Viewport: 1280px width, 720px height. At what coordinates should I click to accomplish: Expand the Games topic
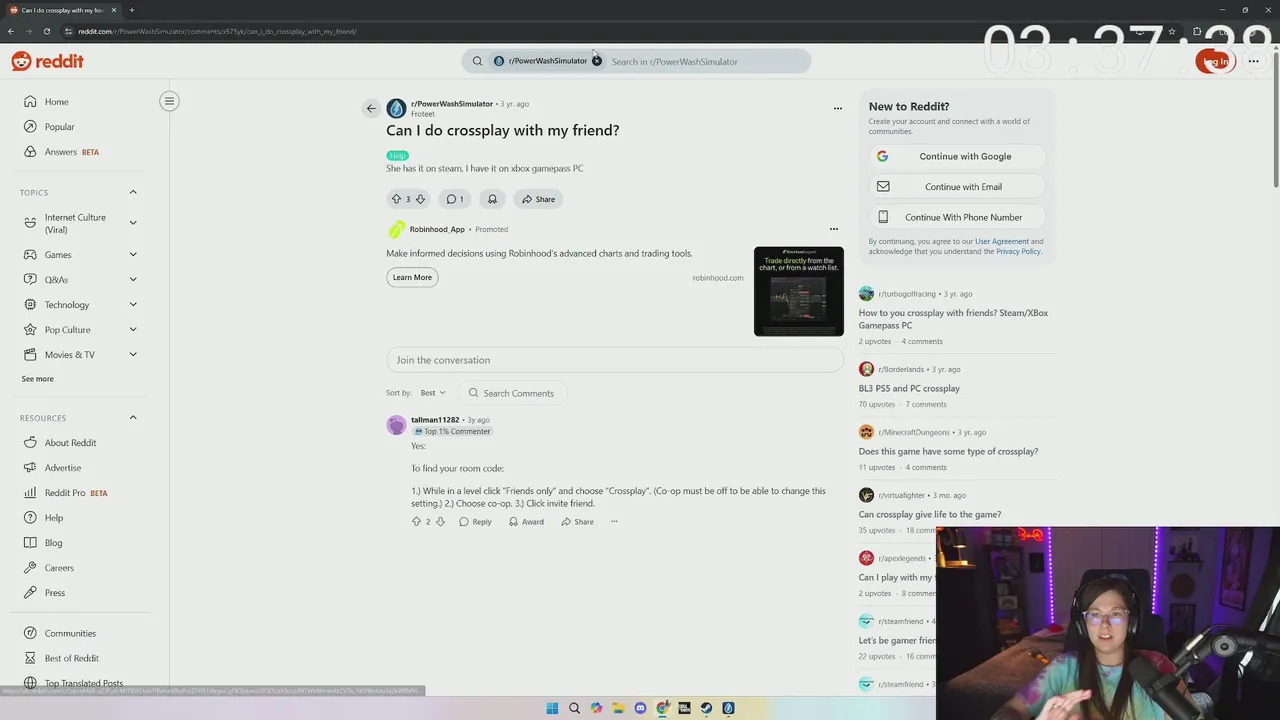coord(133,255)
